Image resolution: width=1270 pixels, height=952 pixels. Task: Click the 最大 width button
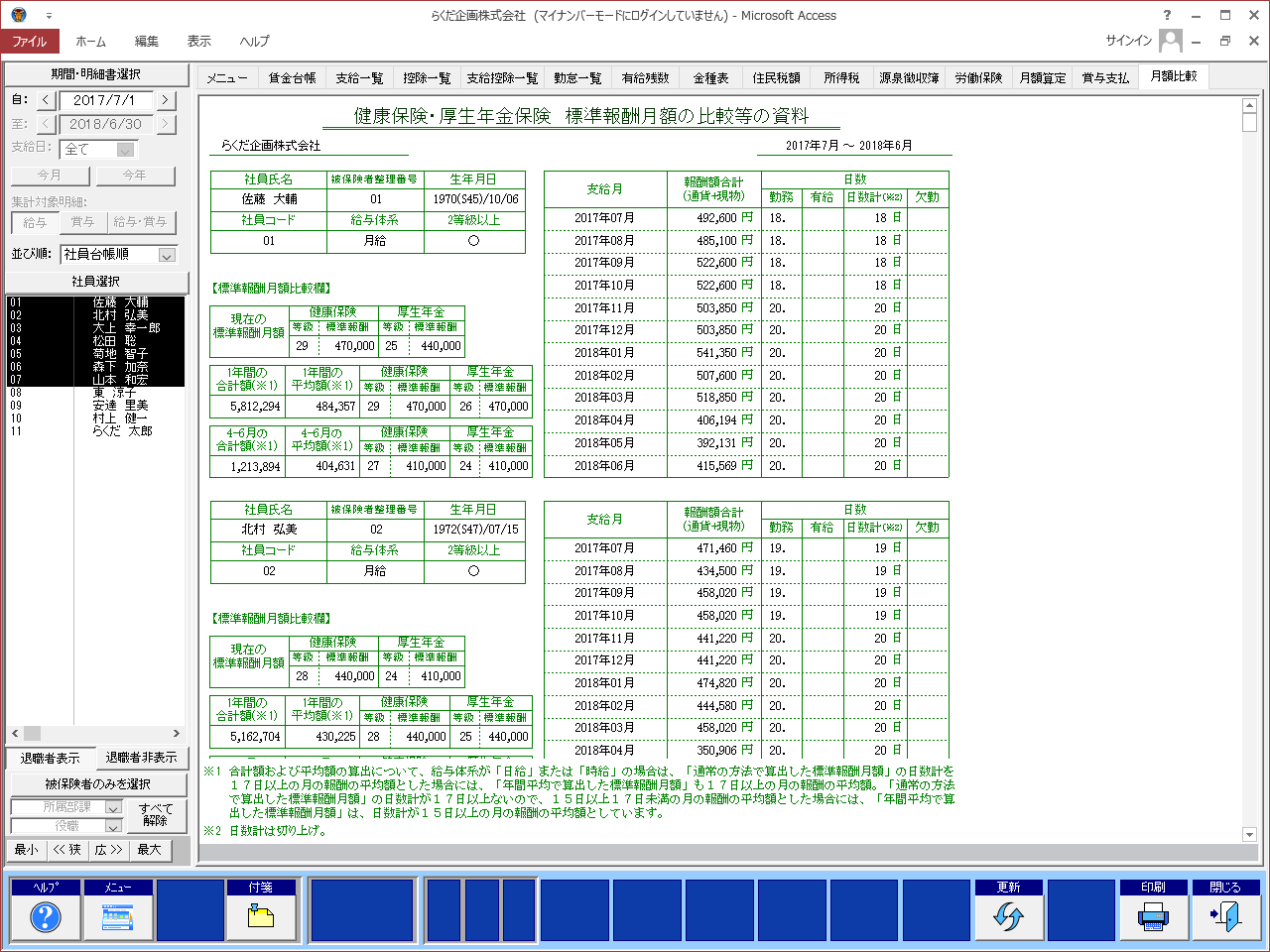(x=150, y=850)
